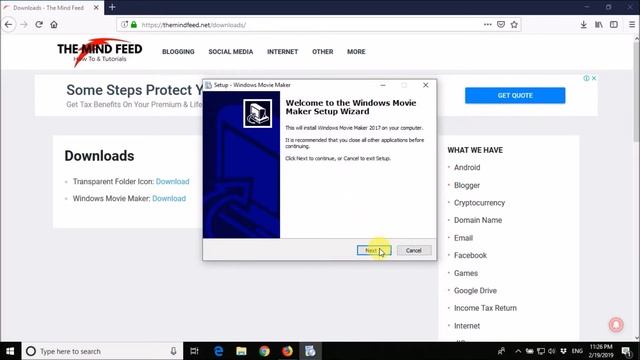Open the MORE menu
The height and width of the screenshot is (360, 640).
356,52
